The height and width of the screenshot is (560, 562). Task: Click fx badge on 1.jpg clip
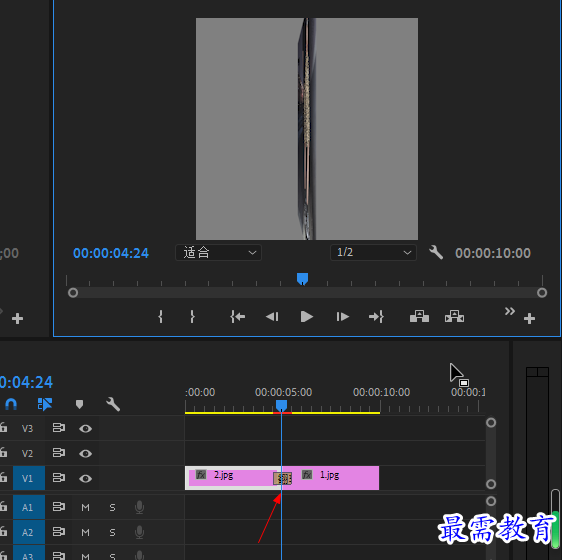click(x=307, y=475)
